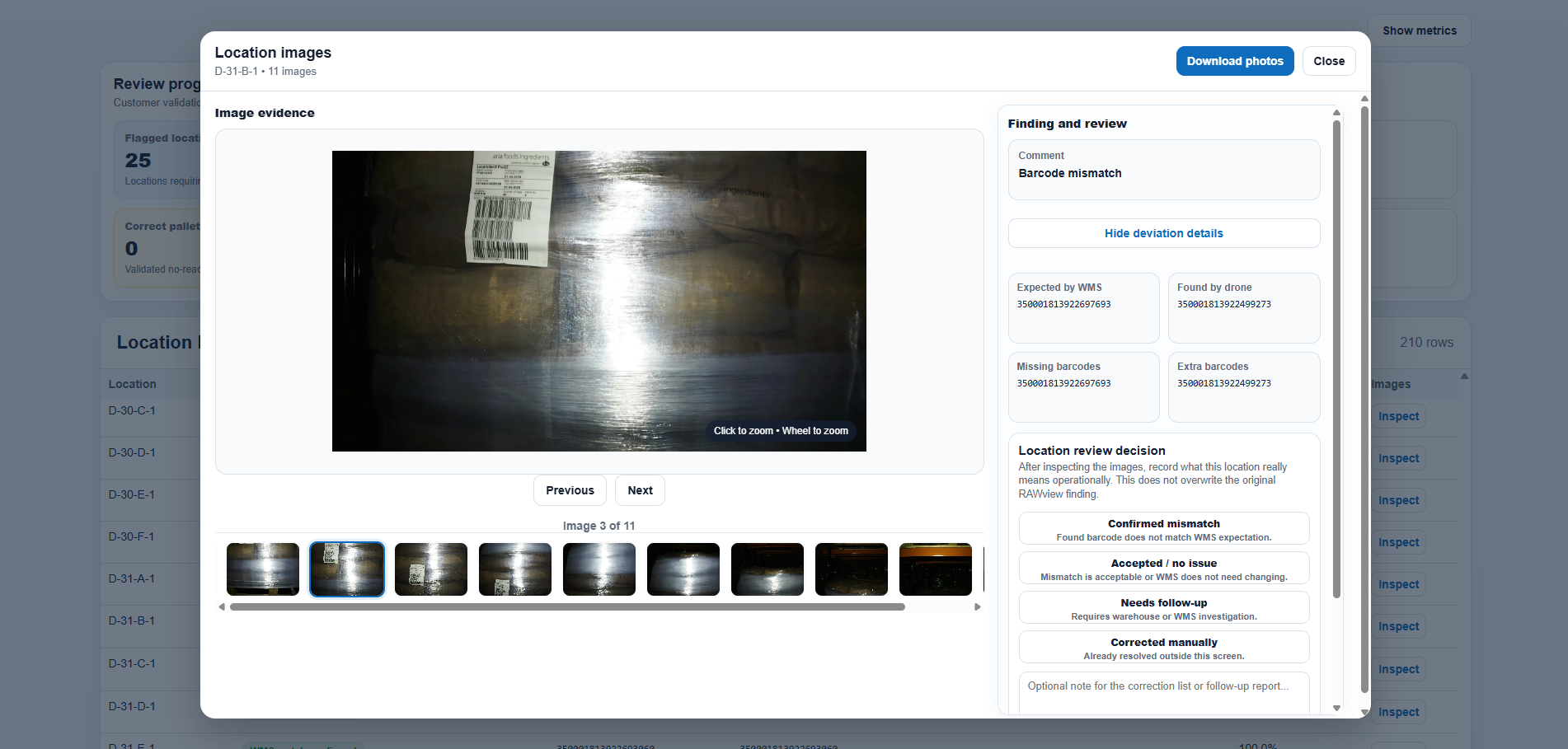Click the 'Image 3 of 11' counter
Viewport: 1568px width, 749px height.
[x=599, y=526]
